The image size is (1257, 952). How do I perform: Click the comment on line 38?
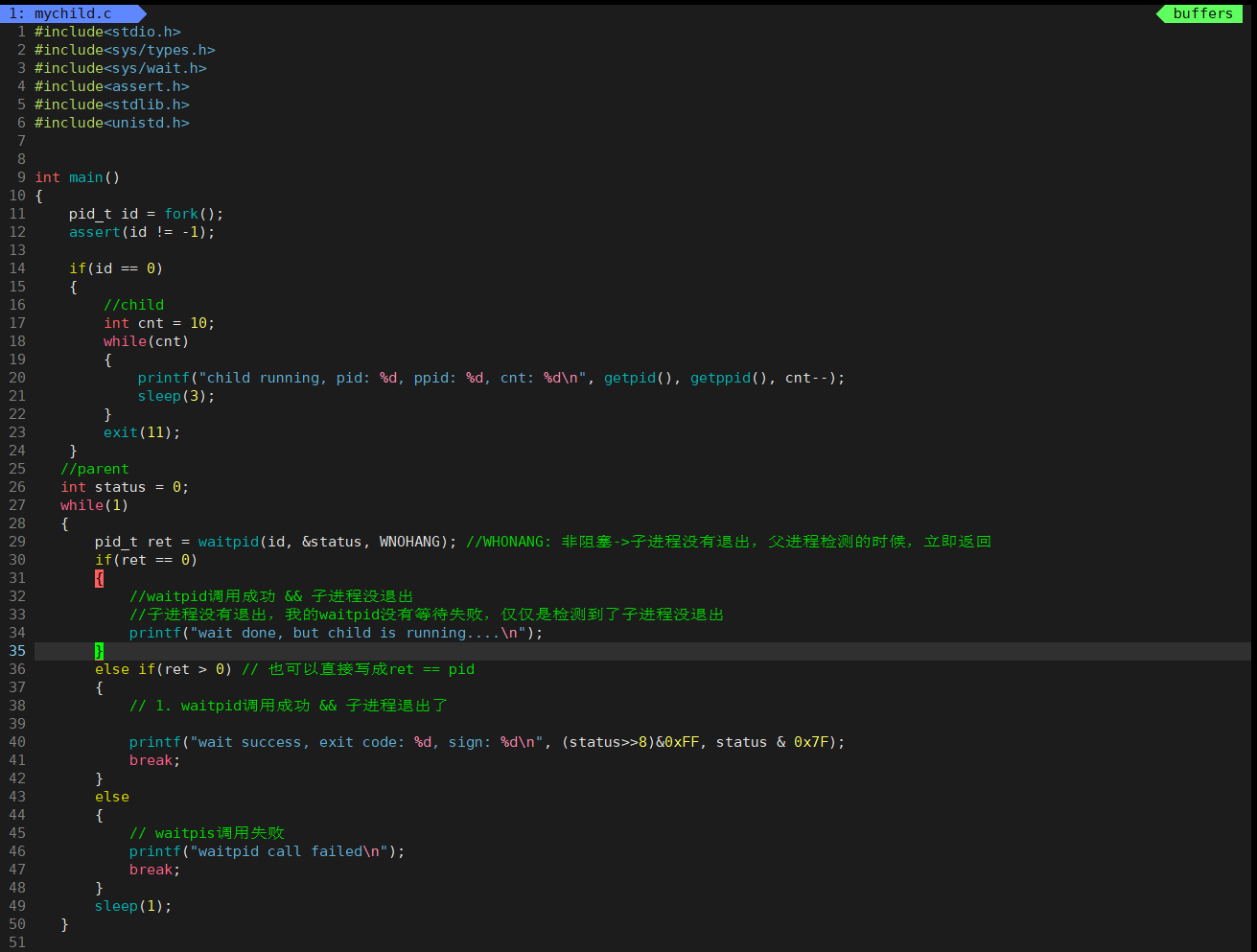289,706
